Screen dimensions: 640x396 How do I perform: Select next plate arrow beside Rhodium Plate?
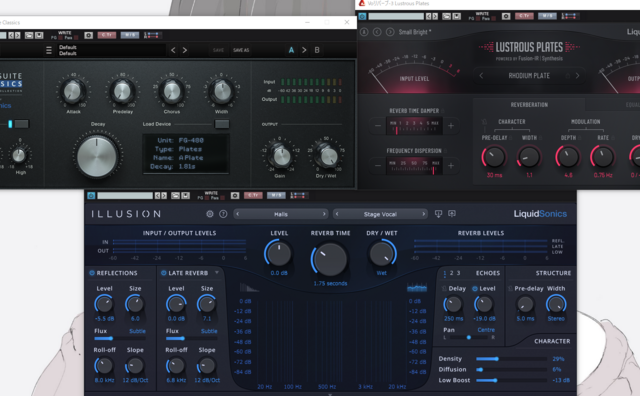coord(577,76)
